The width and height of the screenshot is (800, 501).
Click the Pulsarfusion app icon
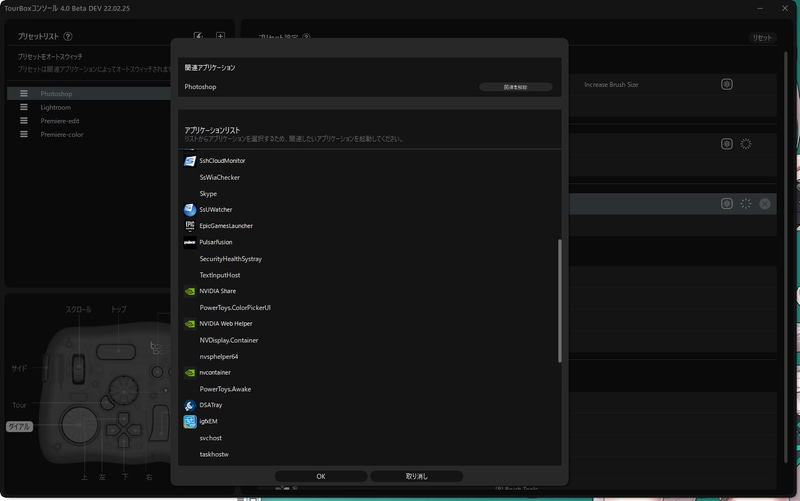point(190,242)
